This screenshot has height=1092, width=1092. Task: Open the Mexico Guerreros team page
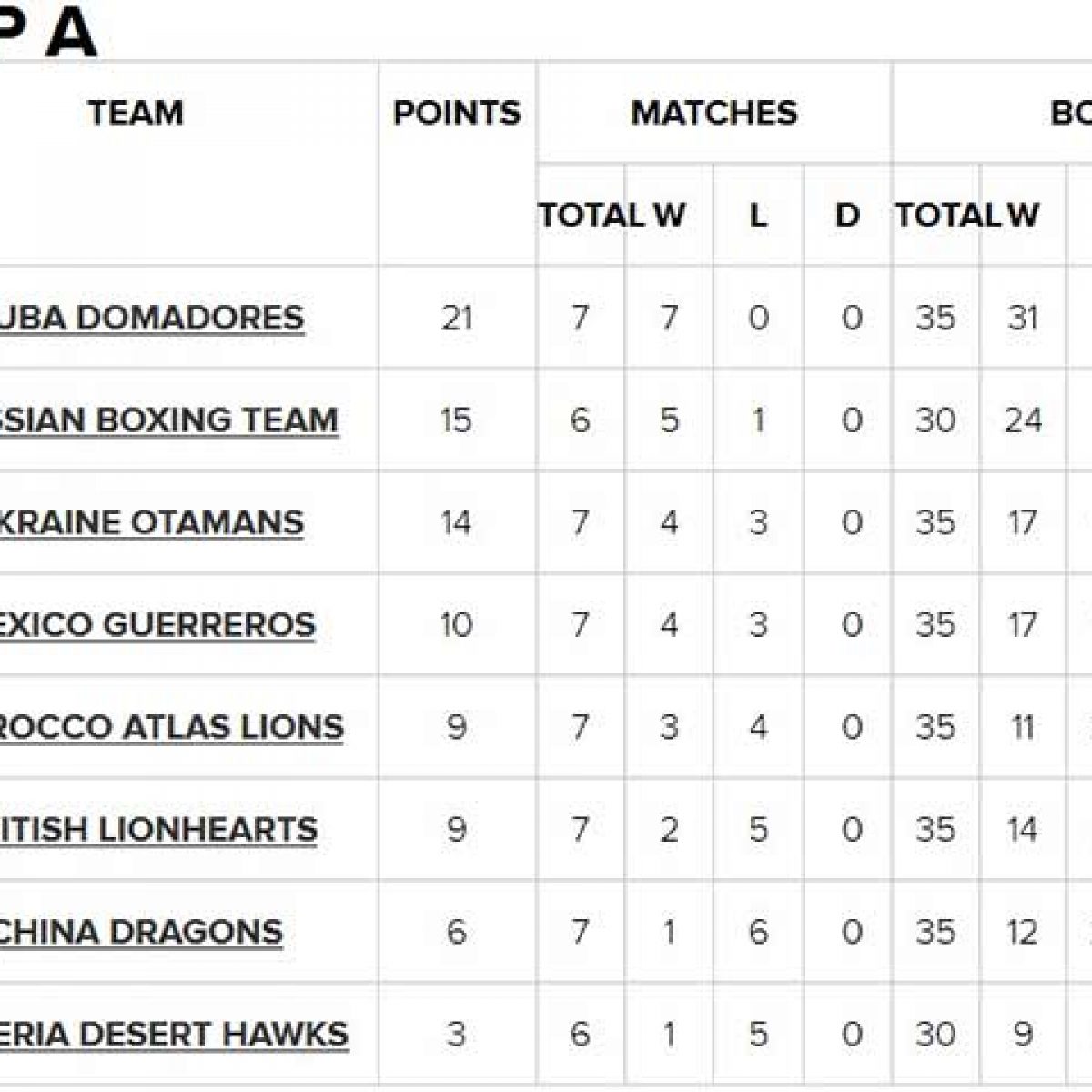coord(157,625)
